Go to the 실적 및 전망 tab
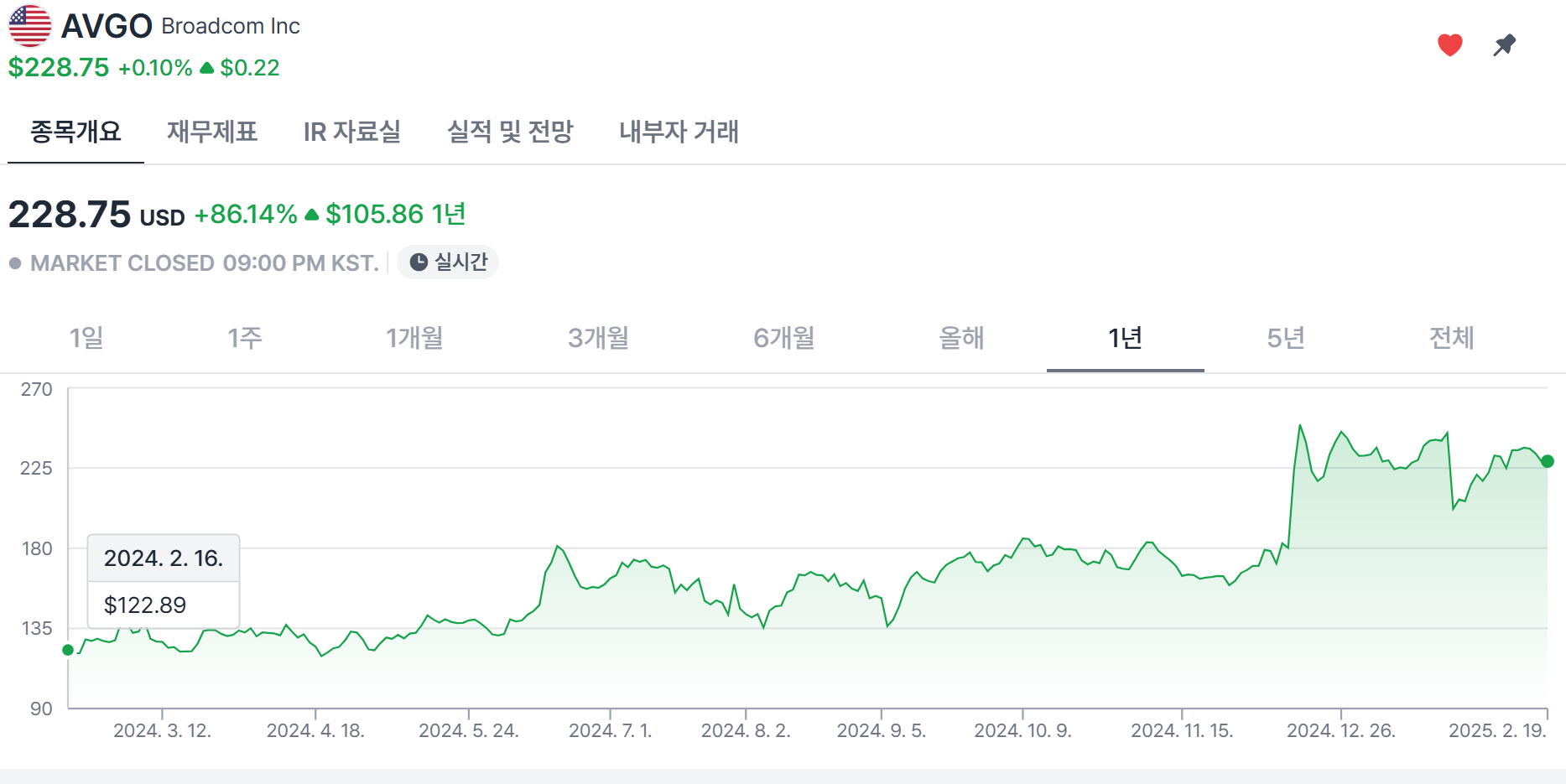 coord(510,132)
